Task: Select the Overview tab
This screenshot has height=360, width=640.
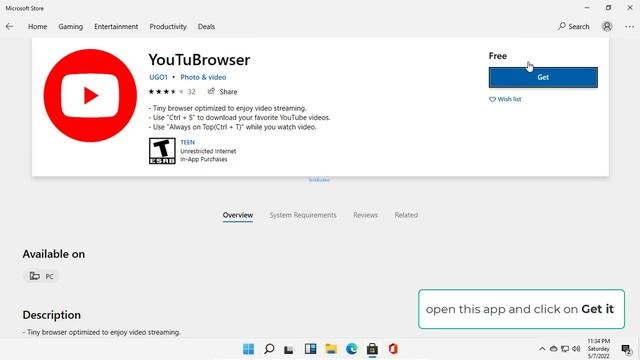Action: (238, 215)
